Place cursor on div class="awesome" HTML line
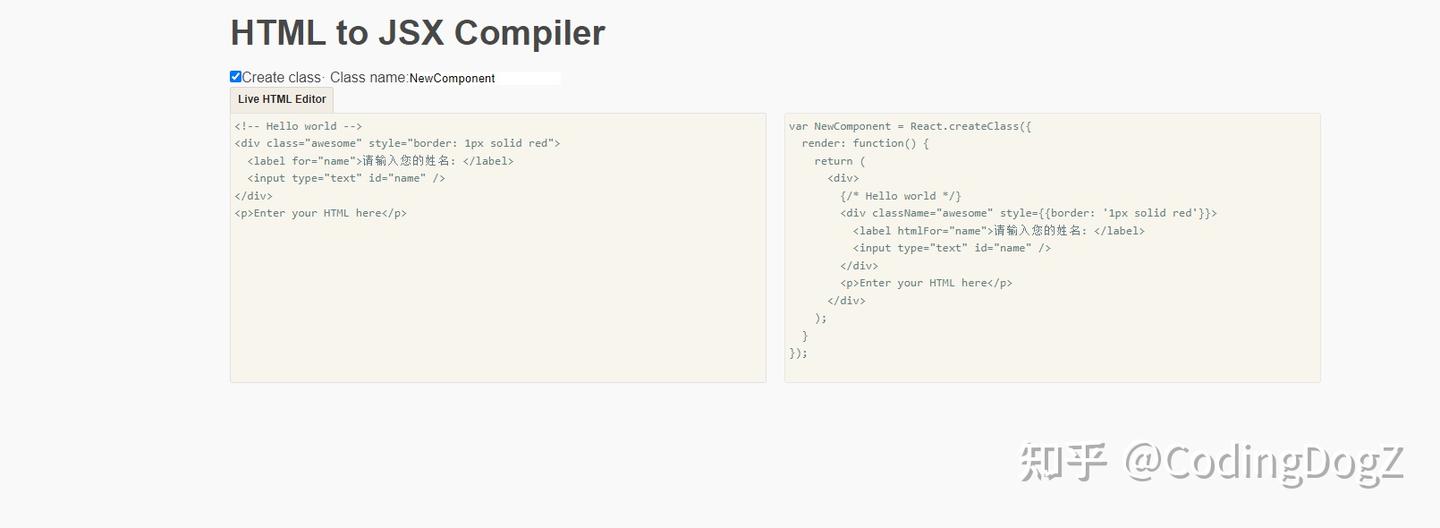The image size is (1440, 528). pos(397,143)
